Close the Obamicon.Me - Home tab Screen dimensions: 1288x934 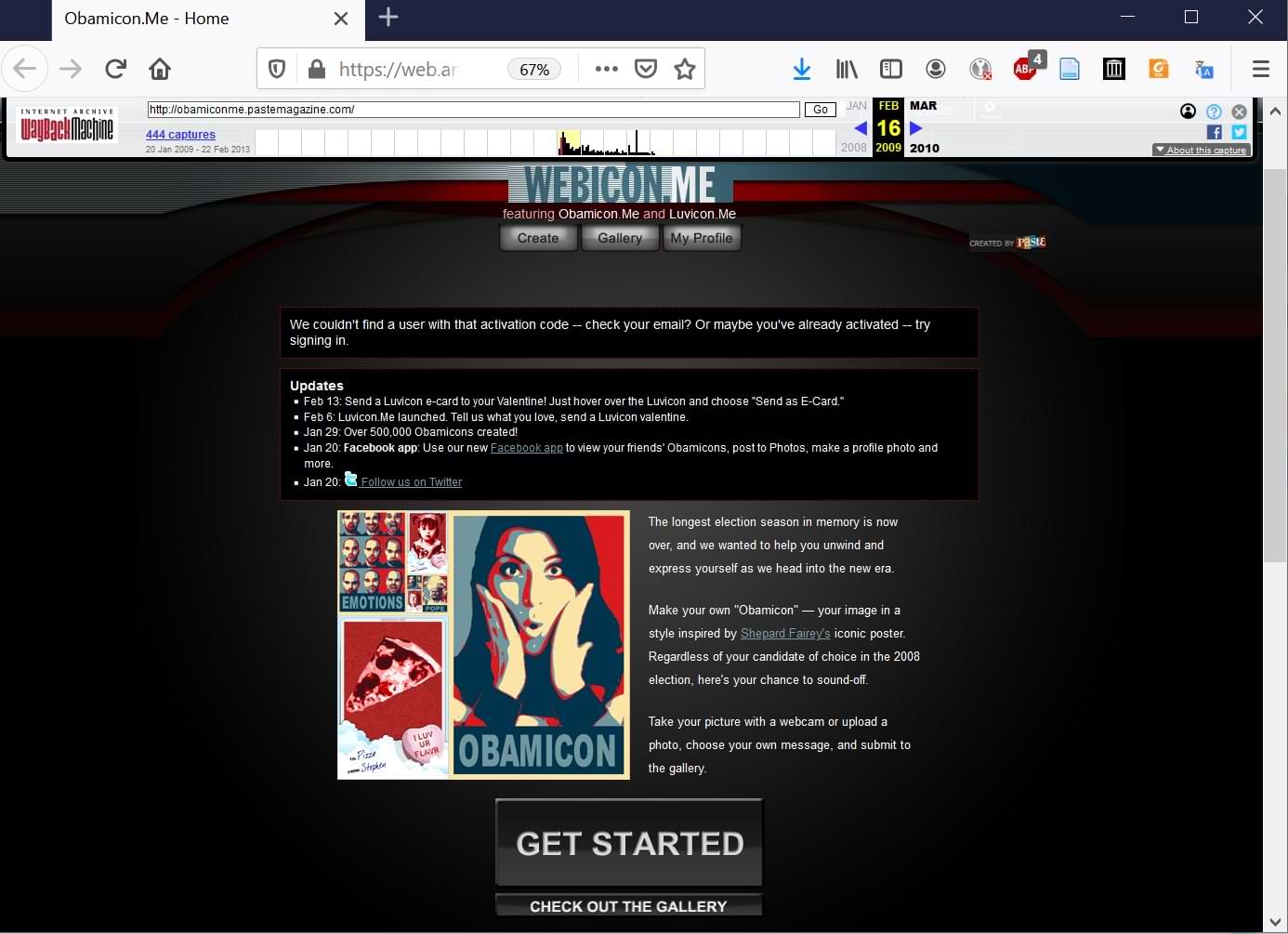(341, 19)
